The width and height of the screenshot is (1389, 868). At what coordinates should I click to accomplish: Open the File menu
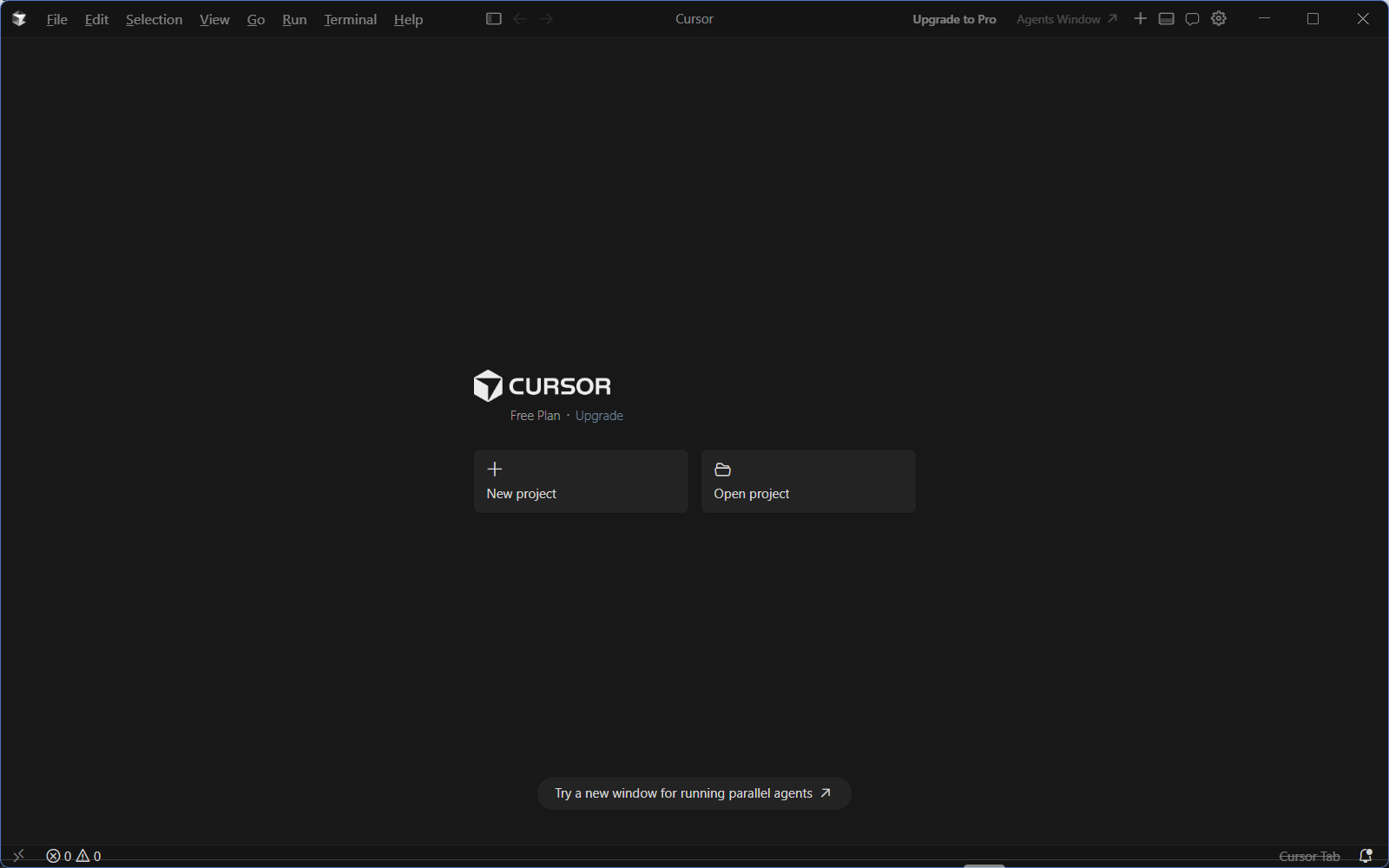pos(57,19)
